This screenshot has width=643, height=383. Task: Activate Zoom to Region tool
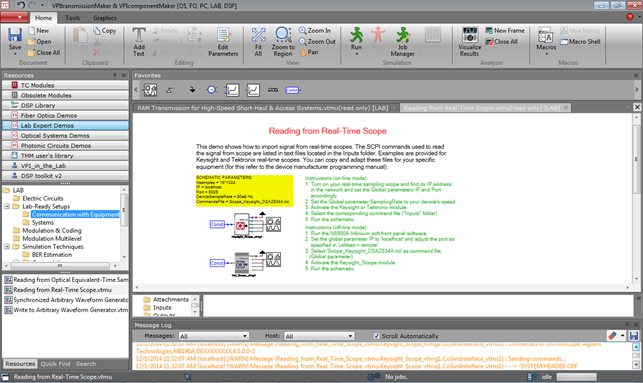point(283,41)
